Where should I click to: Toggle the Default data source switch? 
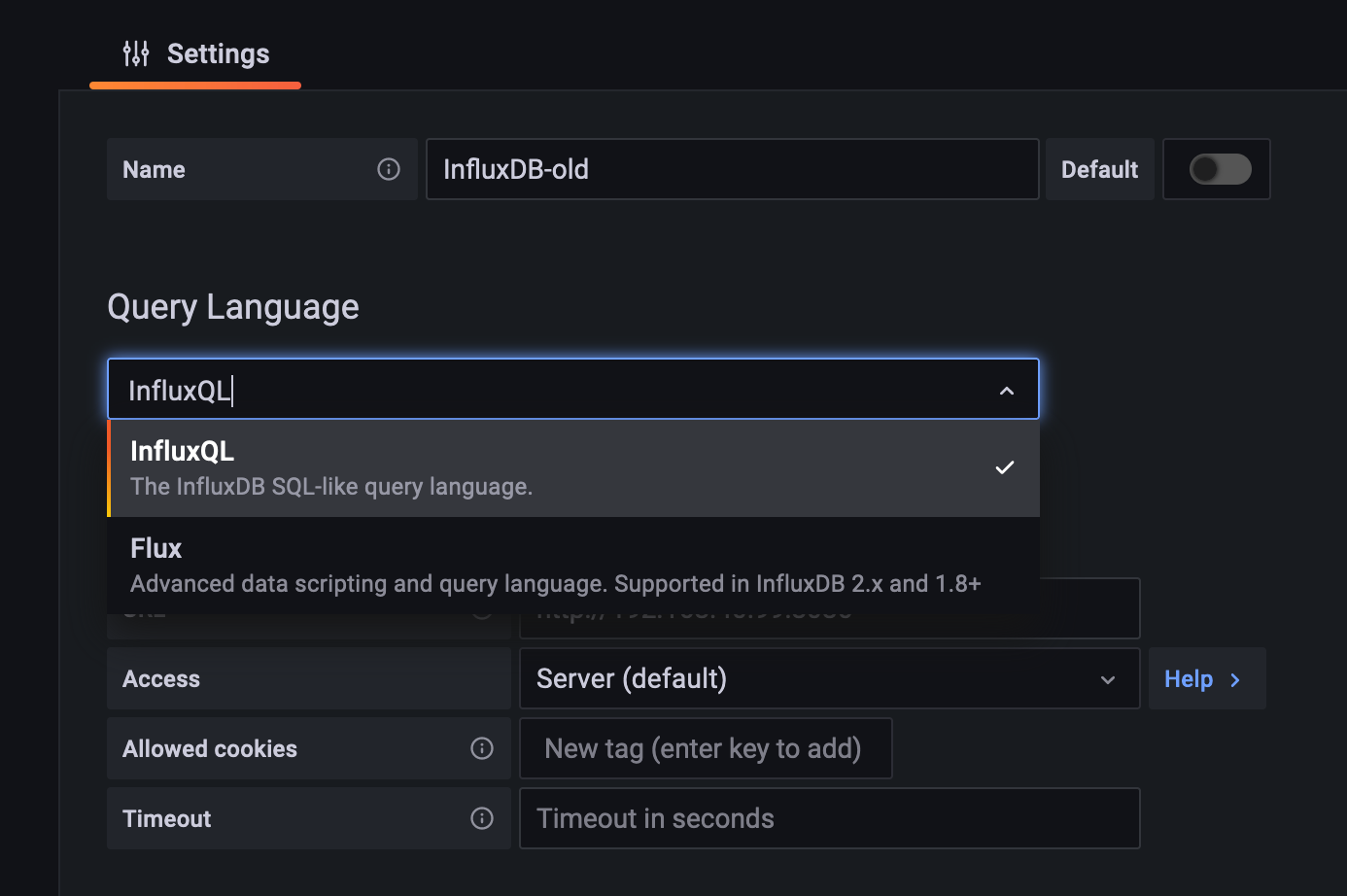pyautogui.click(x=1220, y=169)
